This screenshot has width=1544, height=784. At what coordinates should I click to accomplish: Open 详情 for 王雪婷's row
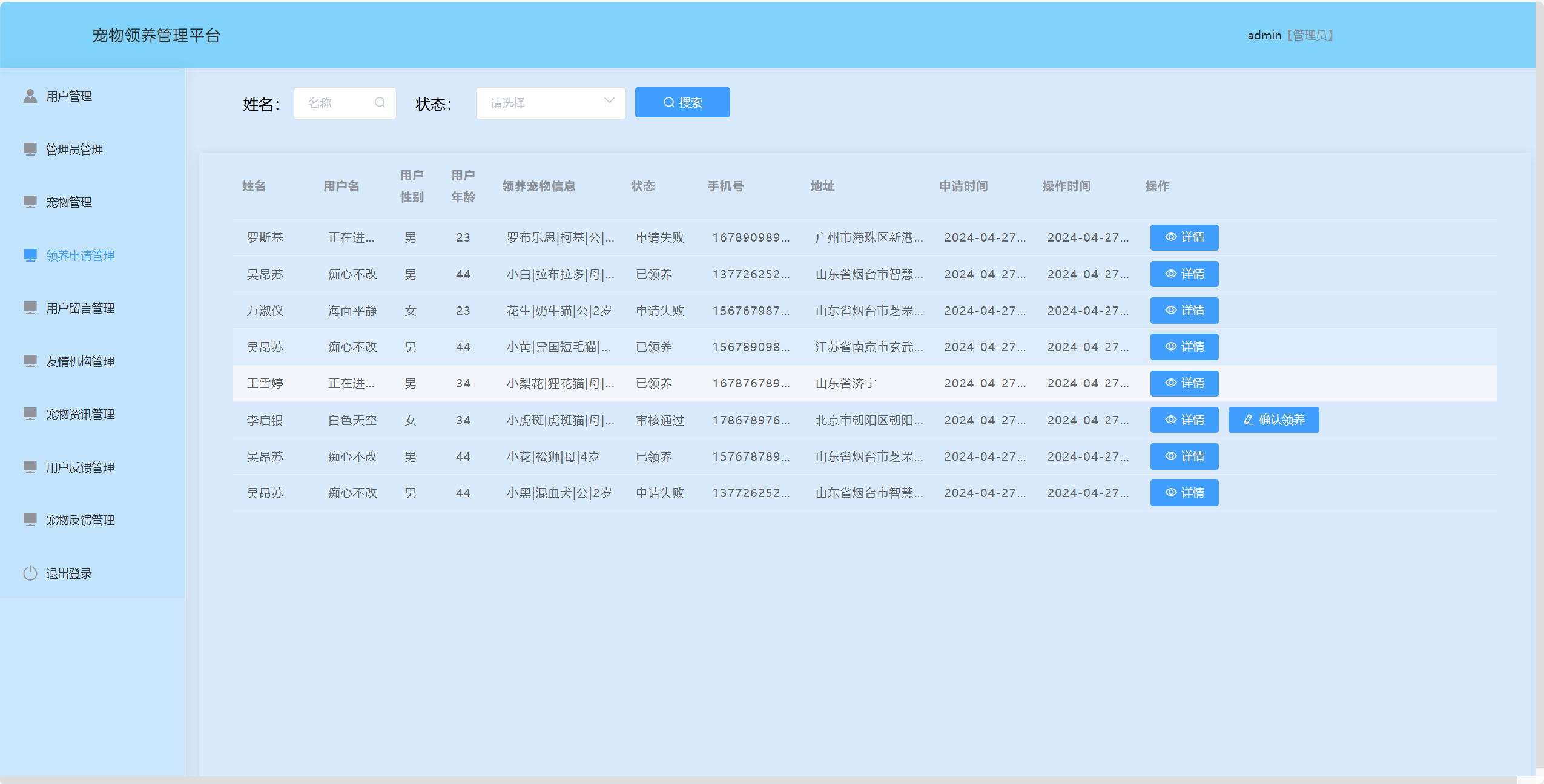pos(1184,383)
